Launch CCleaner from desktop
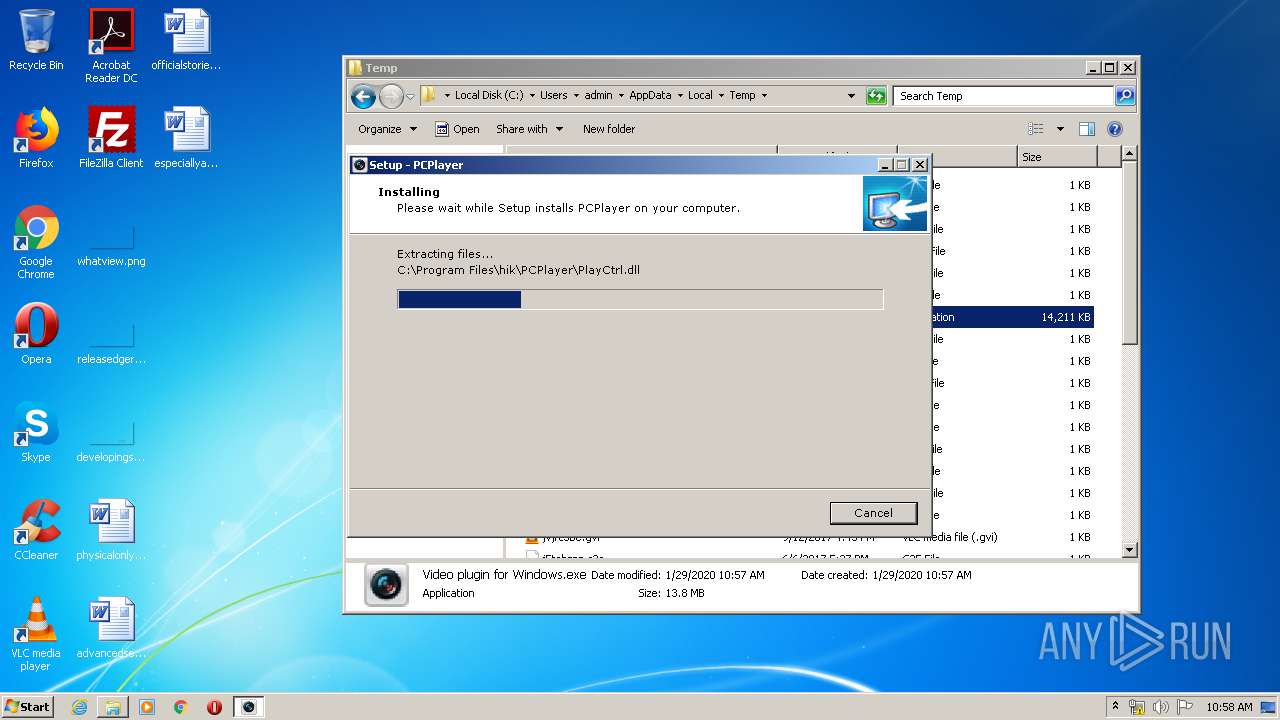The image size is (1280, 720). tap(36, 530)
